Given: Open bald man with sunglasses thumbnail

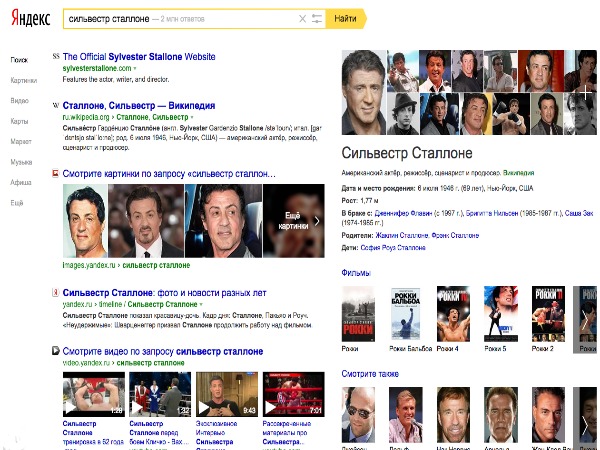Looking at the screenshot, I should coord(358,415).
